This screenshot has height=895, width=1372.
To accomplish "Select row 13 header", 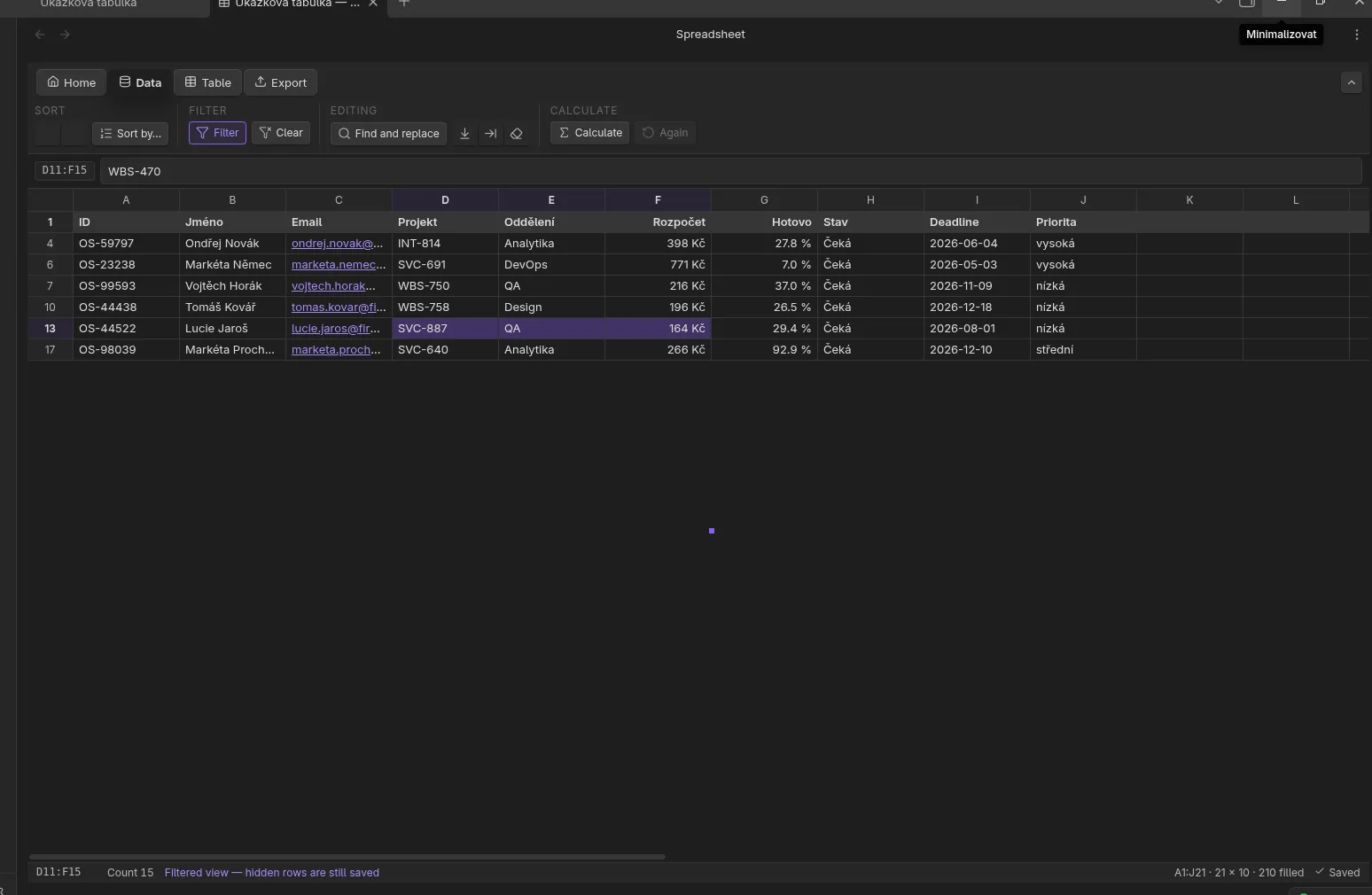I will pyautogui.click(x=51, y=329).
